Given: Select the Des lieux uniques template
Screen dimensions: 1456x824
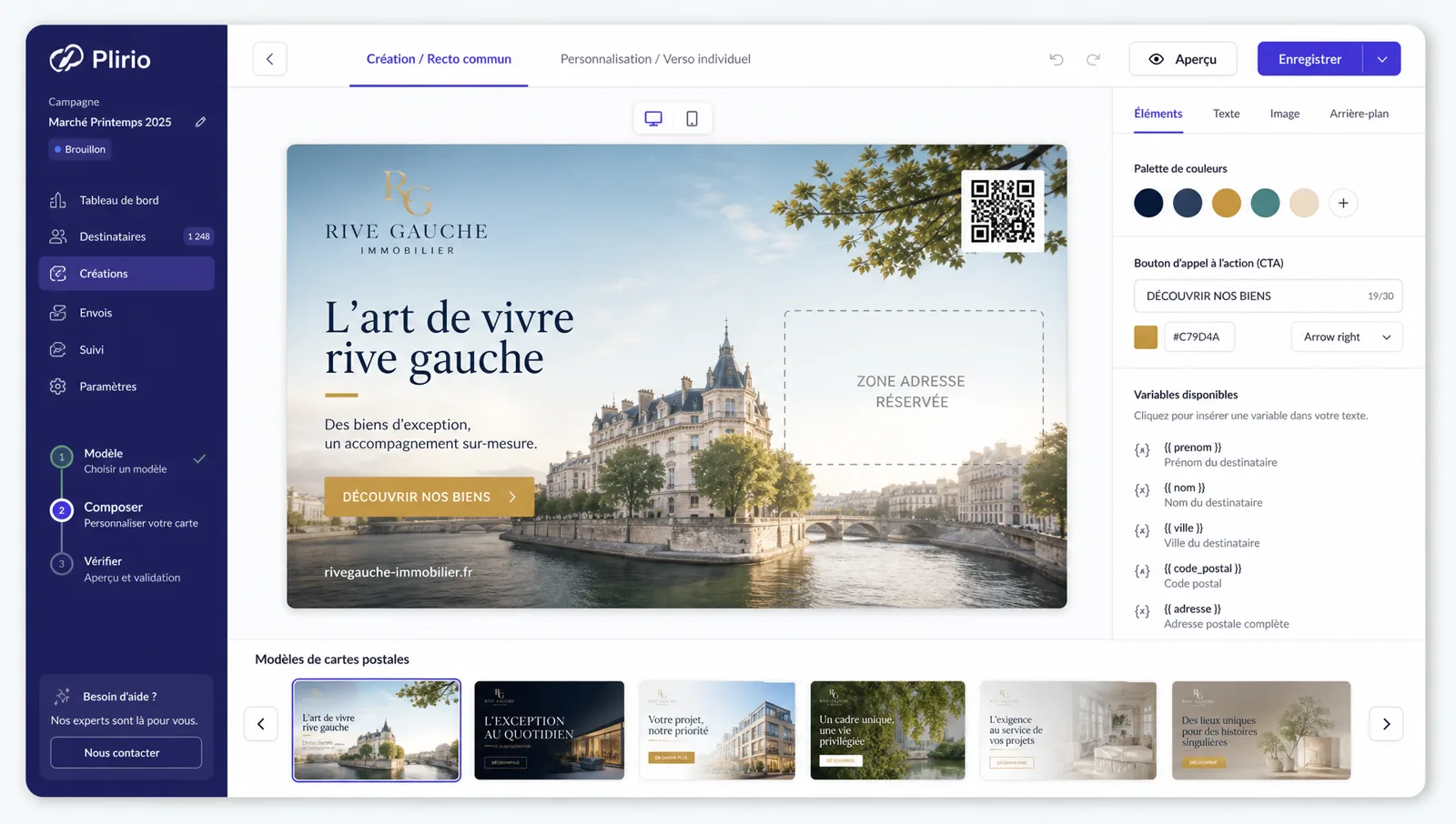Looking at the screenshot, I should pyautogui.click(x=1261, y=730).
